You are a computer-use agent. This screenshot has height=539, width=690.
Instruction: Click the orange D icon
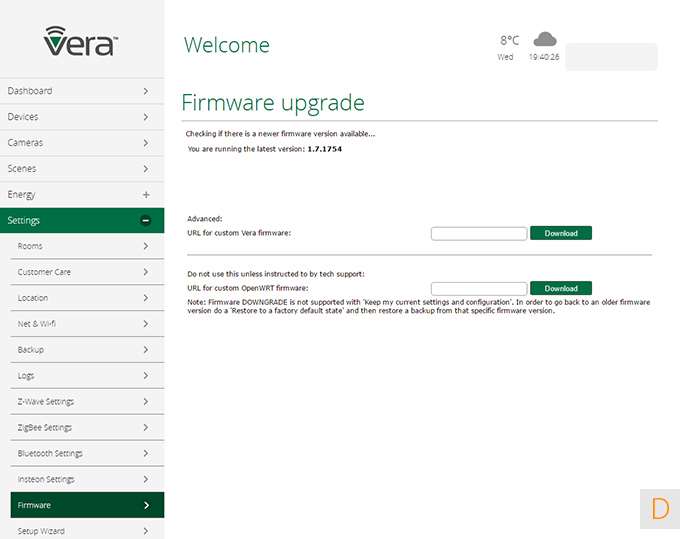tap(660, 509)
